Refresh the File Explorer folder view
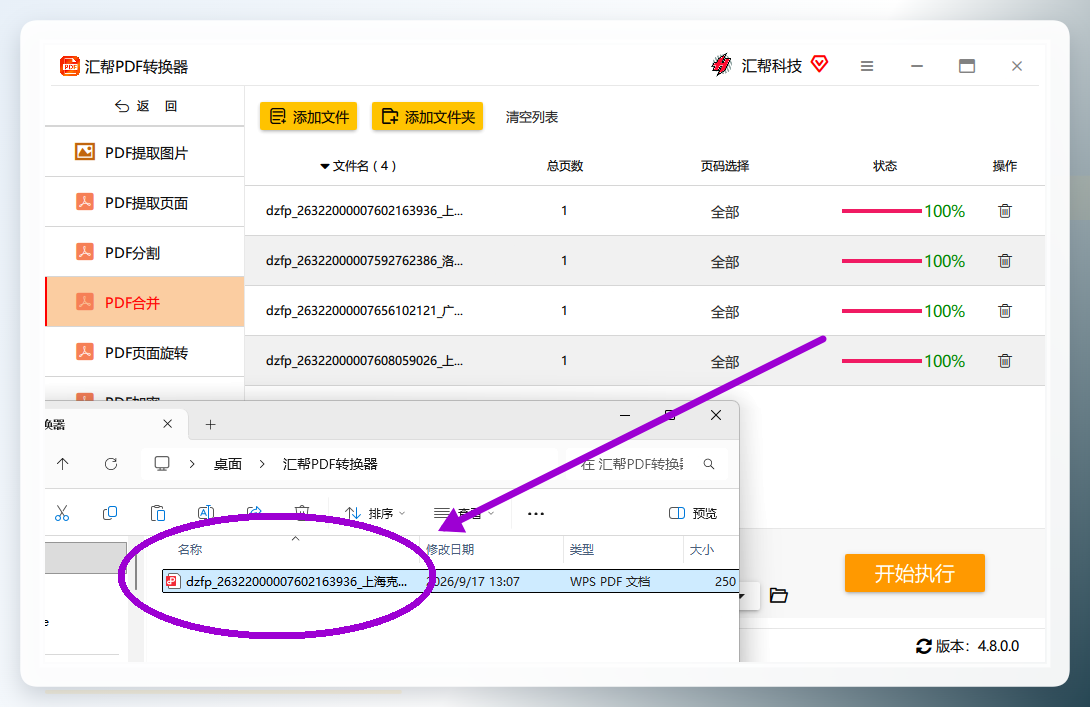The width and height of the screenshot is (1090, 707). pyautogui.click(x=111, y=464)
